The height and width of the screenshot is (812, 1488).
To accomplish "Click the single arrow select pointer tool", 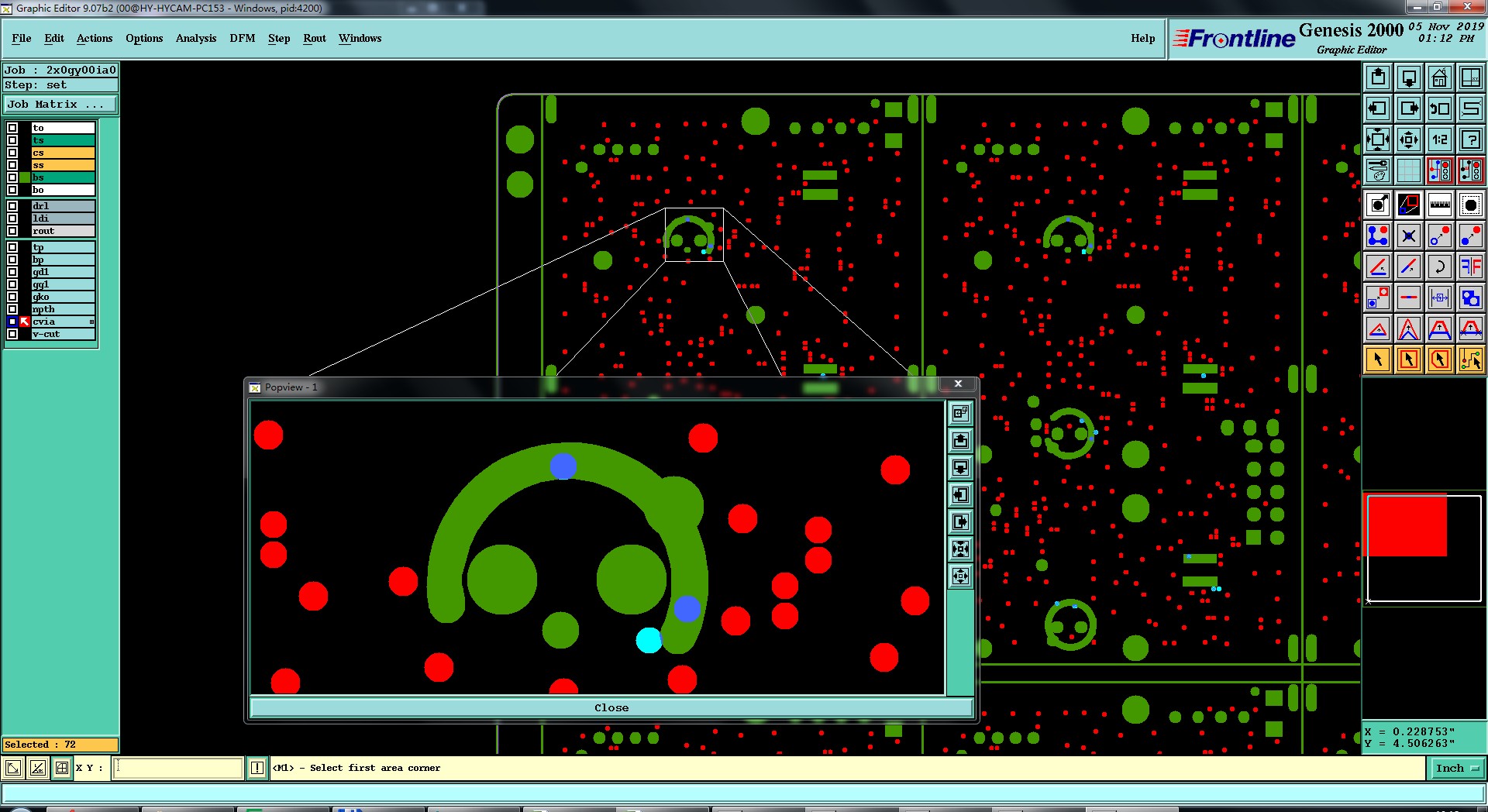I will (1378, 360).
